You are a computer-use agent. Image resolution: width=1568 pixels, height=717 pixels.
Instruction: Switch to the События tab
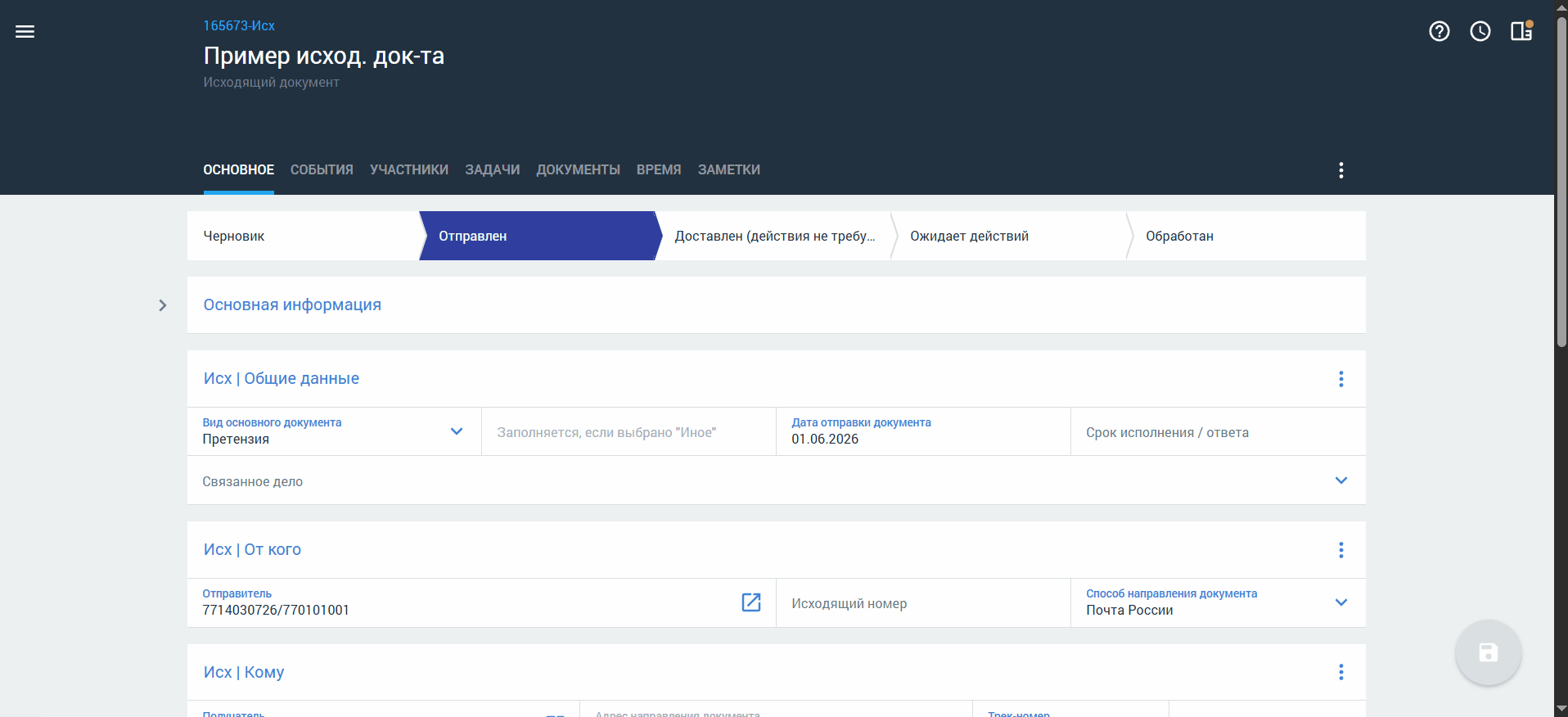[x=322, y=170]
